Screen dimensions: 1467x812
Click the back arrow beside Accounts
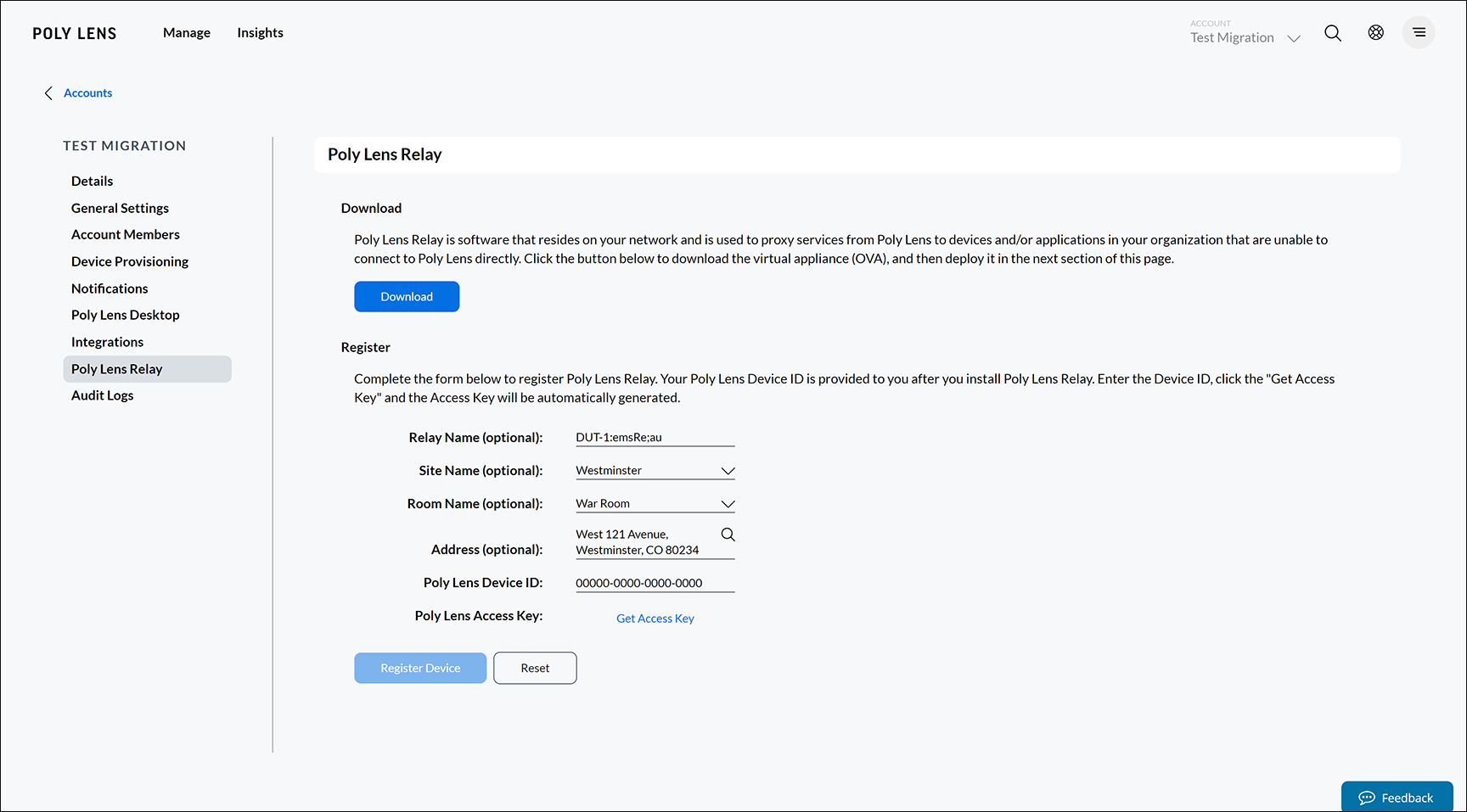click(x=48, y=93)
